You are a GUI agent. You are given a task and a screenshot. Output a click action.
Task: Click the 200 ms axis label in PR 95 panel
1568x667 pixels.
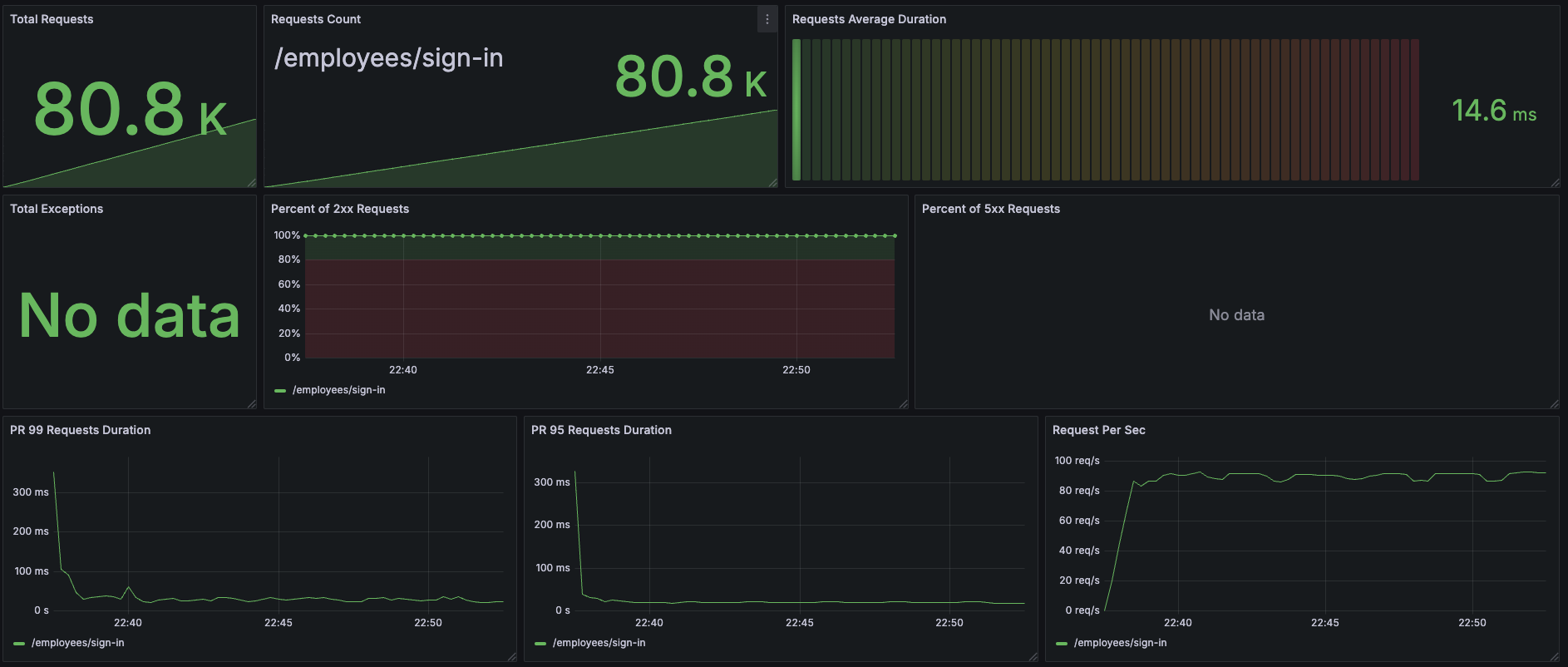coord(552,525)
